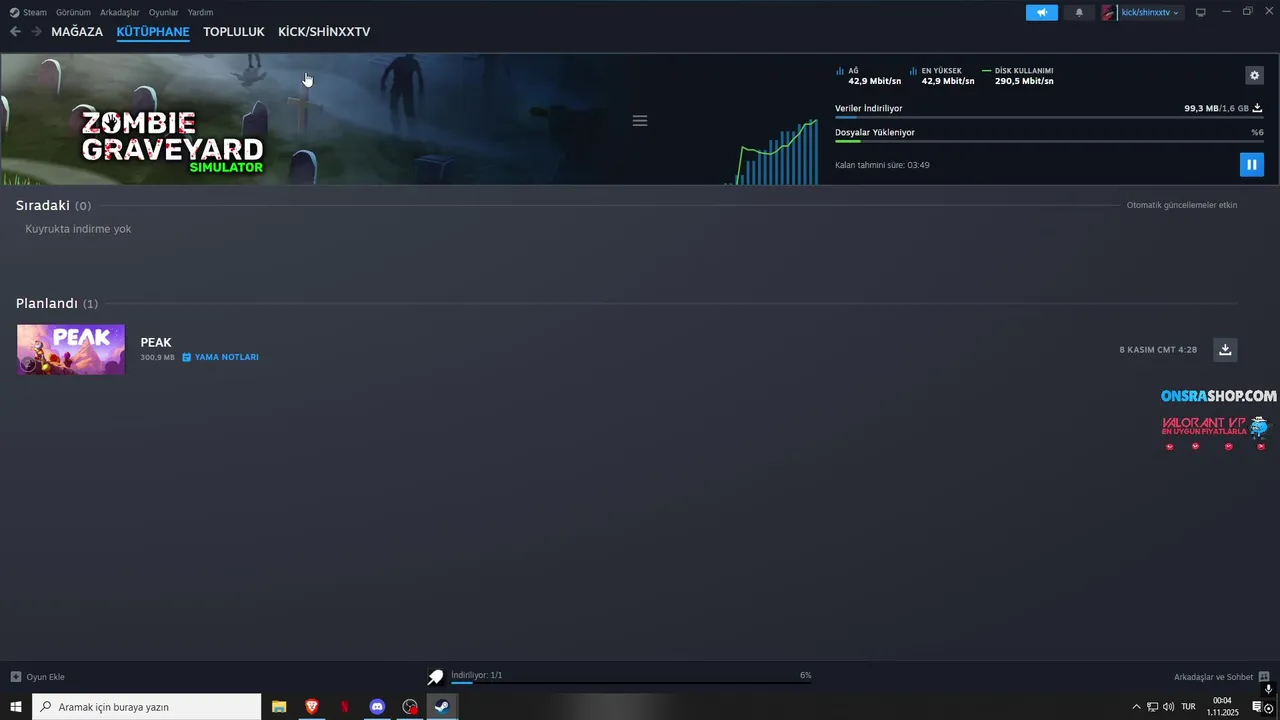Viewport: 1280px width, 720px height.
Task: Open the volume speaker tray icon
Action: [x=1168, y=707]
